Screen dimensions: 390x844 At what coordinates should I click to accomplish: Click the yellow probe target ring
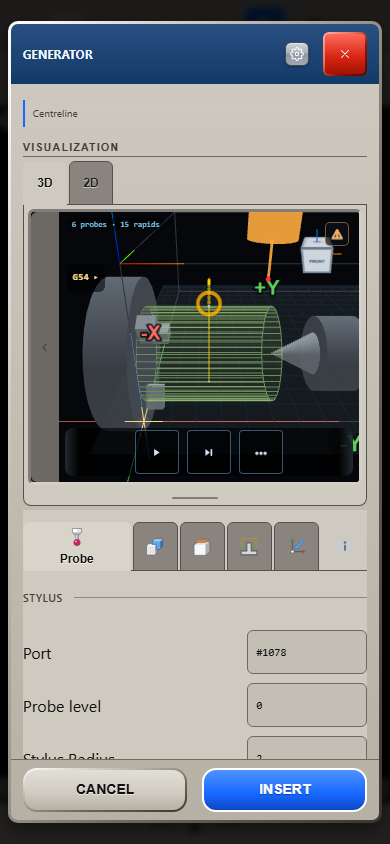pos(209,304)
